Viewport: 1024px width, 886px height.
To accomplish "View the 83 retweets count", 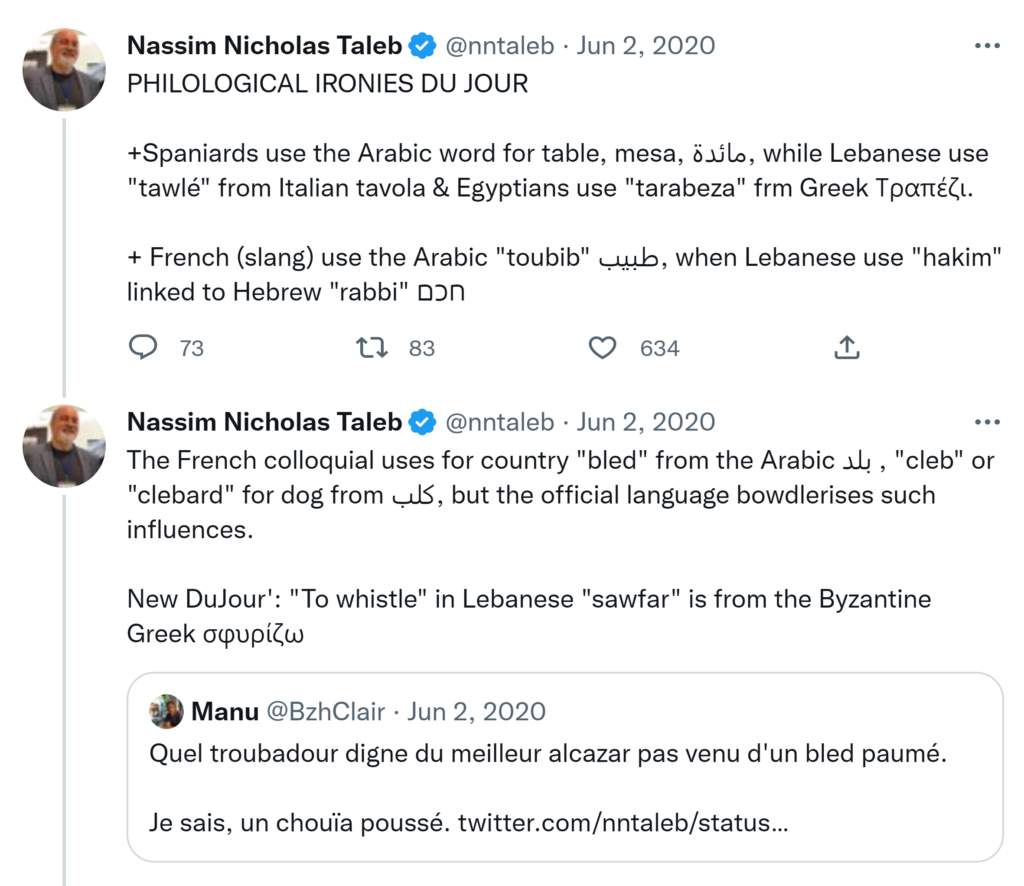I will [422, 348].
